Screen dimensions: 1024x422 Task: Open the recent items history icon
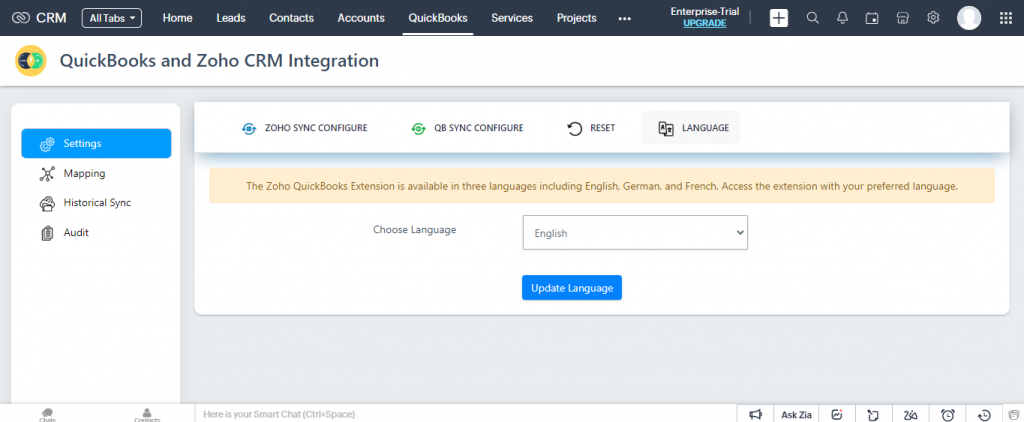[x=984, y=414]
